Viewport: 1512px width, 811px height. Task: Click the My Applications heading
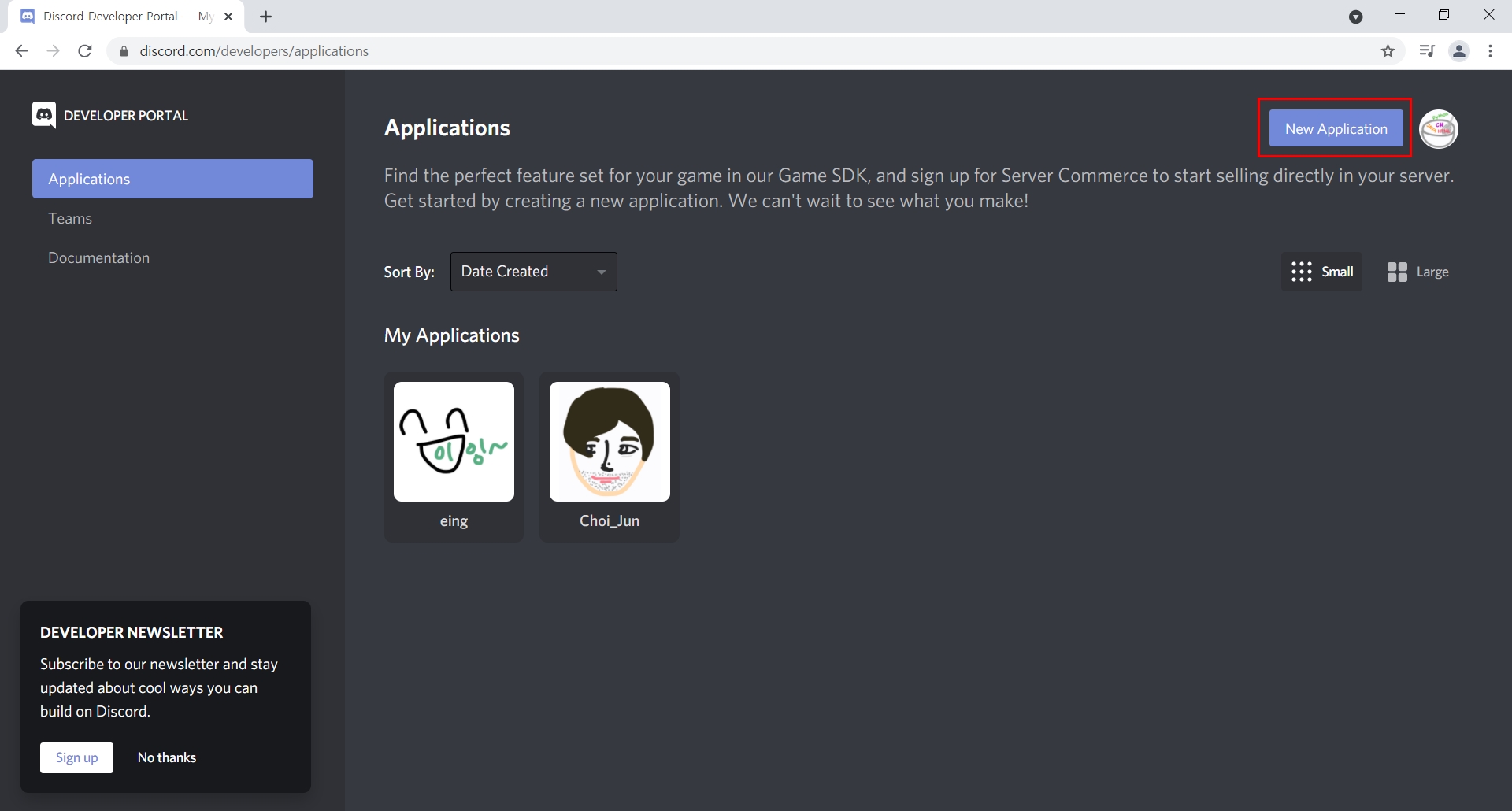(452, 335)
